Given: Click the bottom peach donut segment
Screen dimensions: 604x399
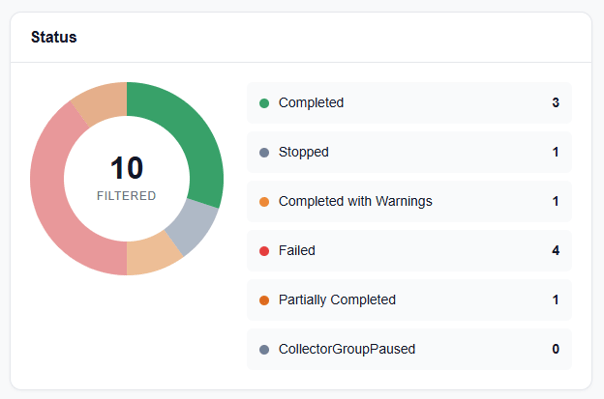Looking at the screenshot, I should tap(151, 254).
